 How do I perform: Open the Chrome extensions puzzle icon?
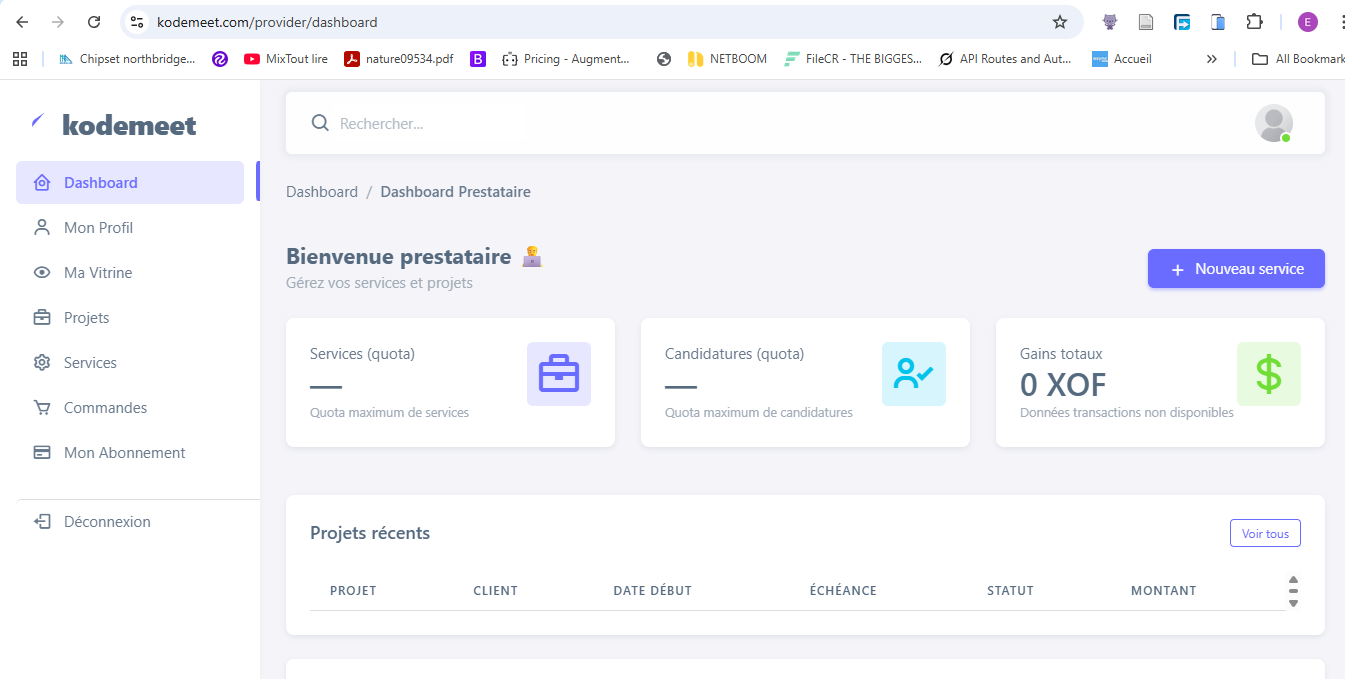(x=1254, y=22)
